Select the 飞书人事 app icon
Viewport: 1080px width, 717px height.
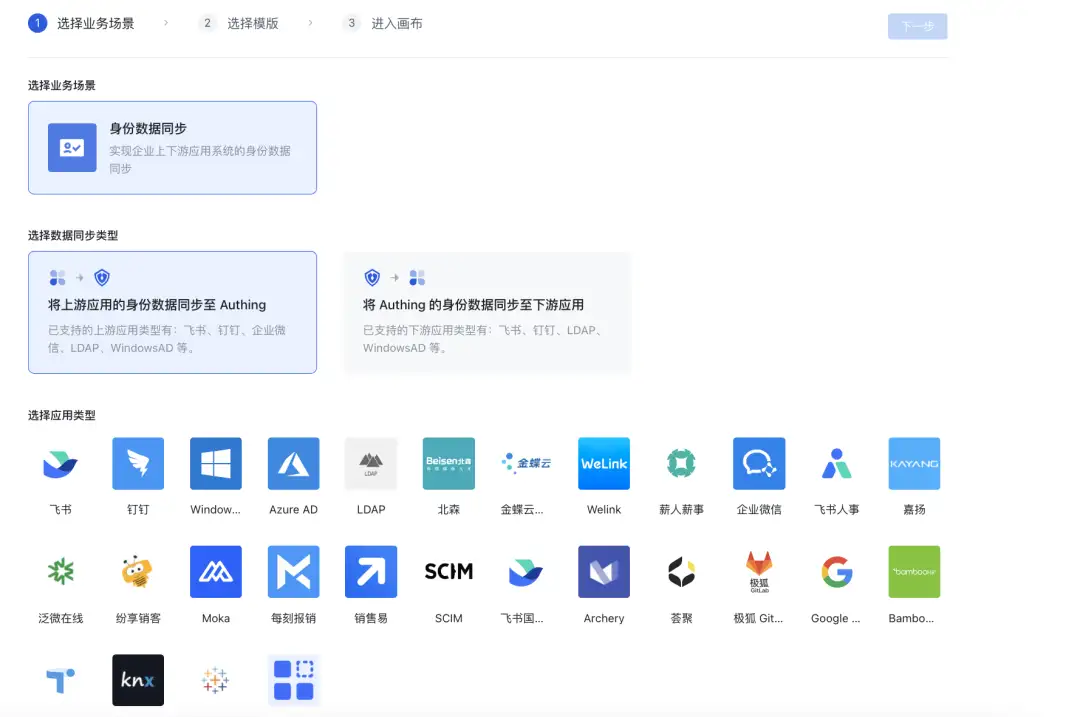pyautogui.click(x=837, y=464)
